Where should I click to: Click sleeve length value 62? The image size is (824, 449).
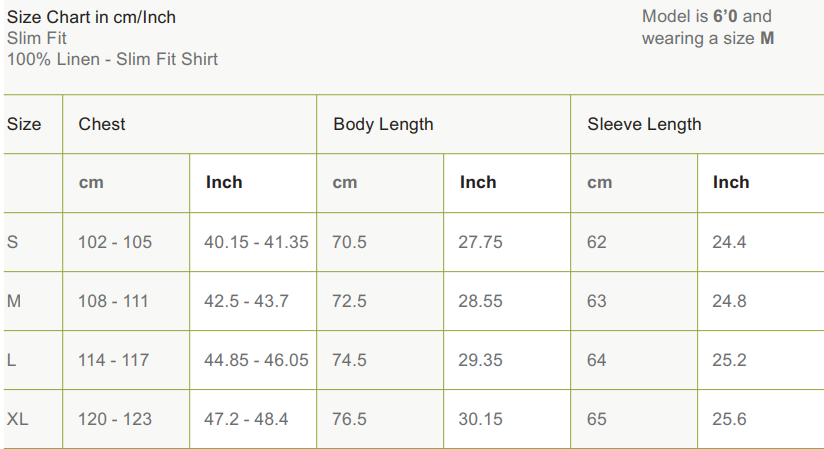click(x=597, y=242)
